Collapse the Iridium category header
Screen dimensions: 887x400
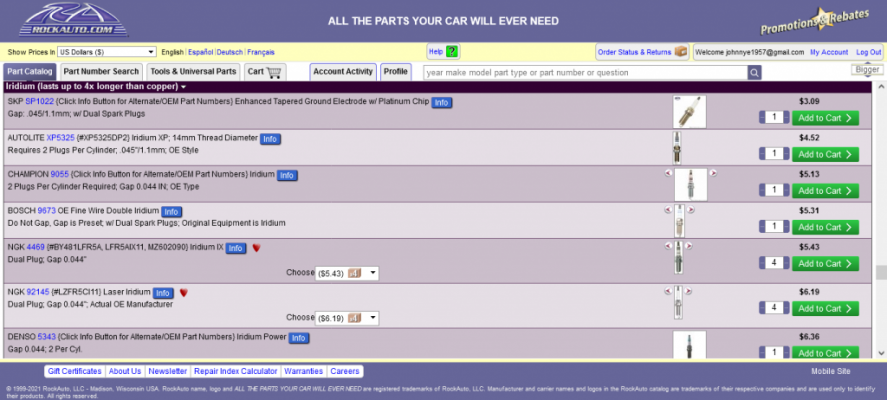[x=96, y=87]
